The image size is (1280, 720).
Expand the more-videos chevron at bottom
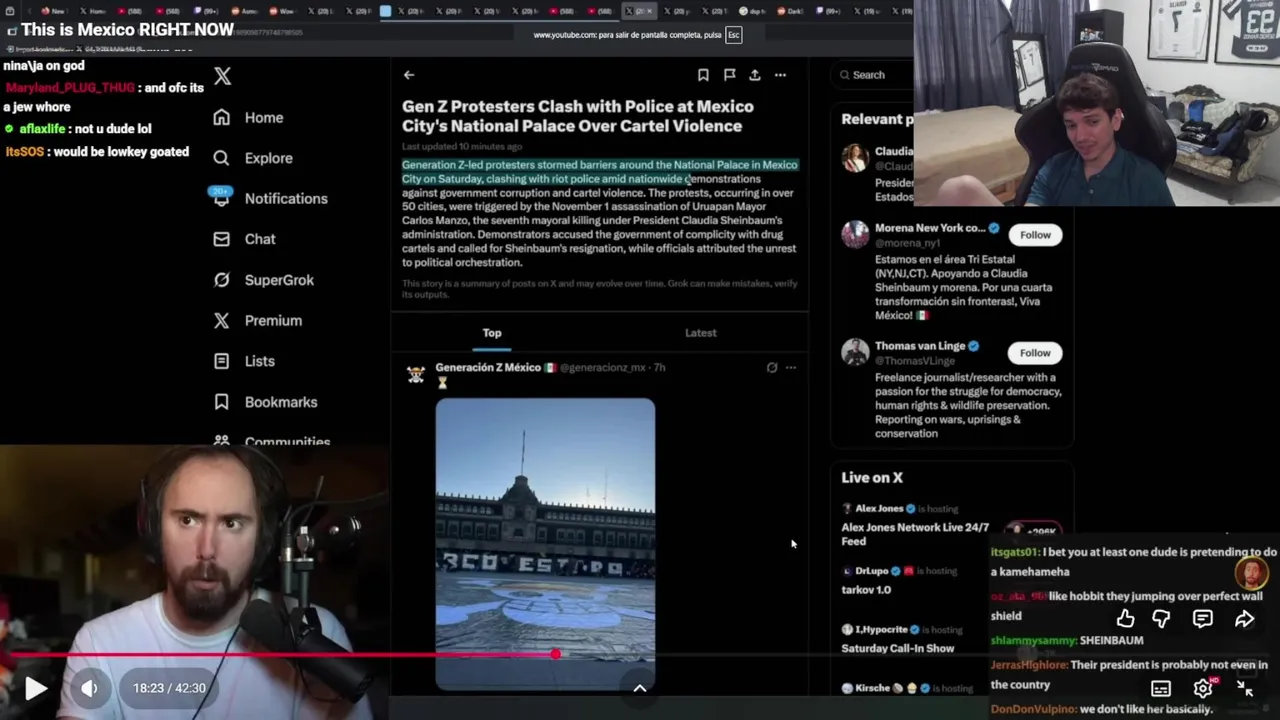tap(640, 688)
